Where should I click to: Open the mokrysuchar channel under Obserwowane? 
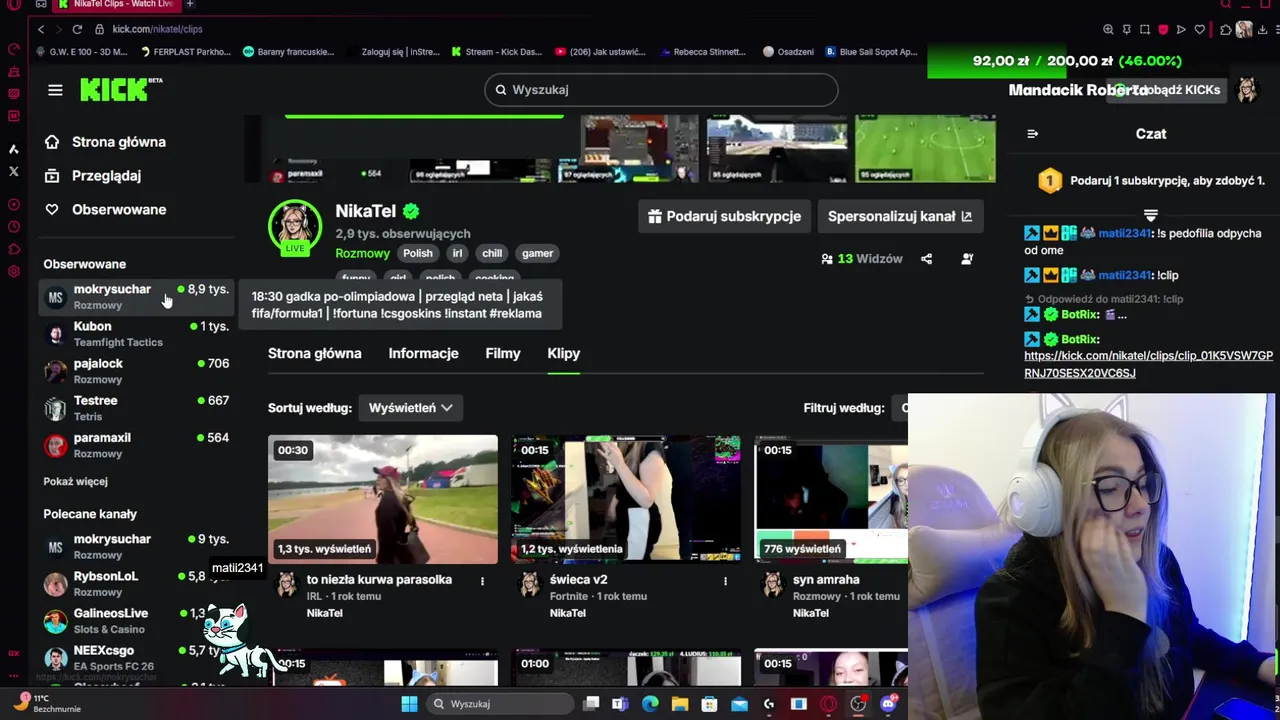[x=136, y=296]
